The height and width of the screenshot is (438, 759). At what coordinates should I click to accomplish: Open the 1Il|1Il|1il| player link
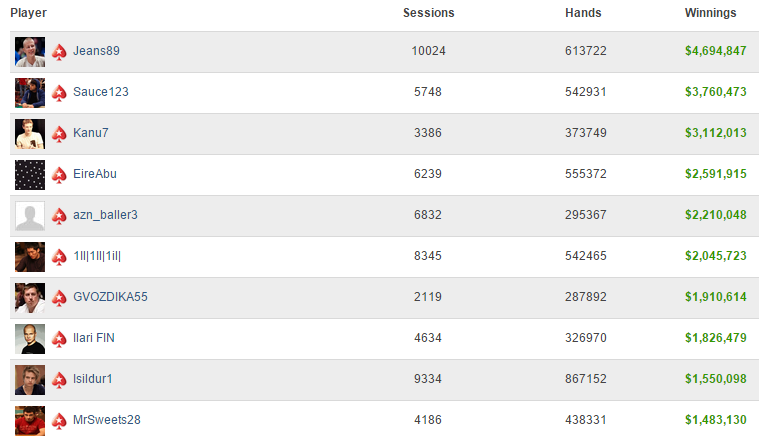click(x=97, y=256)
